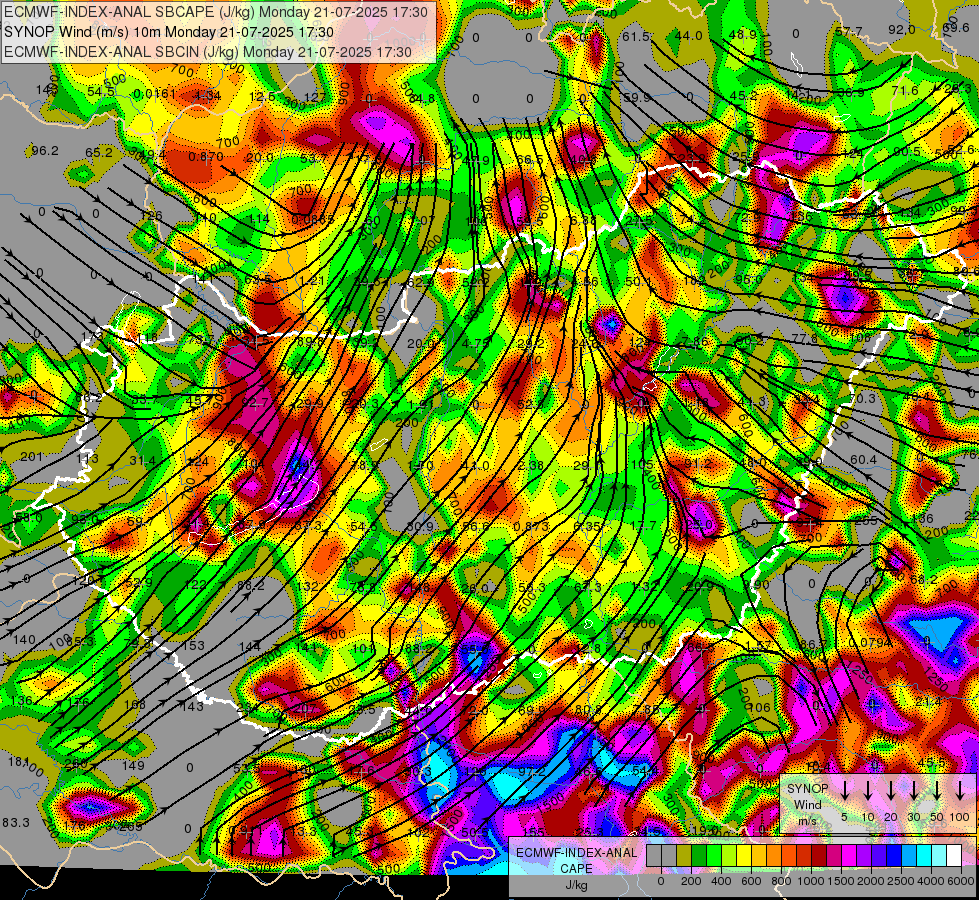This screenshot has height=900, width=979.
Task: Click the map value 86.7
Action: coord(813,645)
